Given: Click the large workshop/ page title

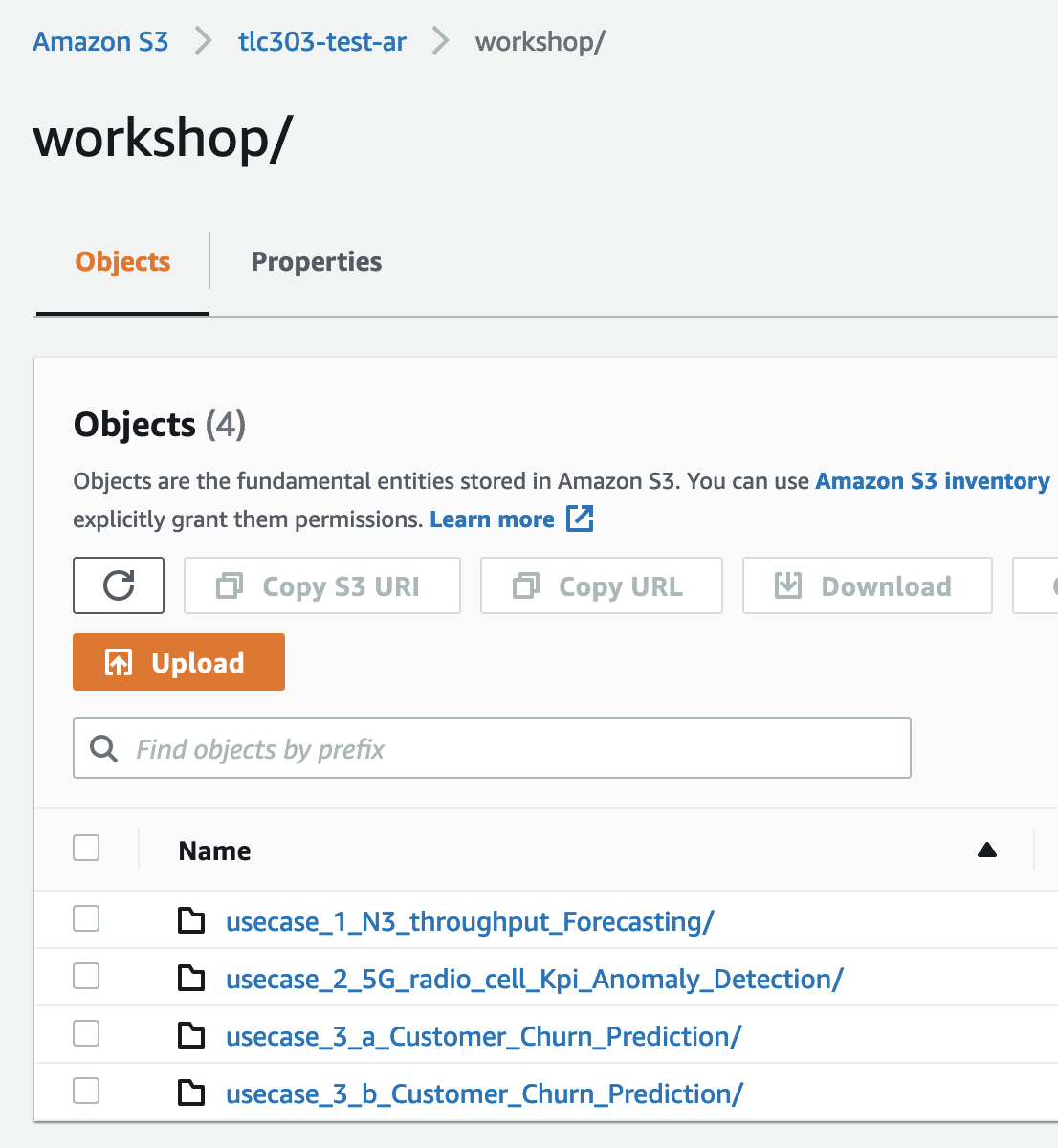Looking at the screenshot, I should pos(163,138).
